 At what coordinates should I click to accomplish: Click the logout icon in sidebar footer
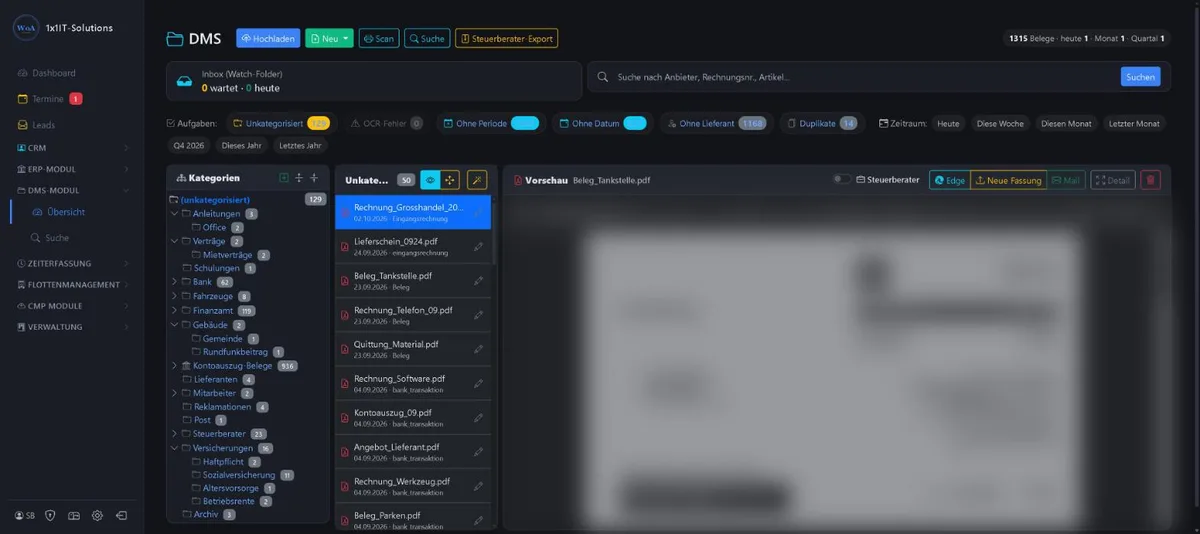click(121, 515)
